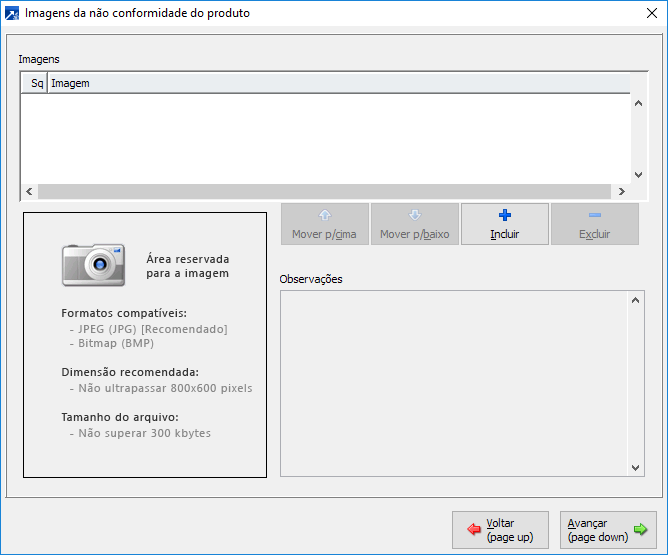Click the images list scroll up arrow

[641, 104]
